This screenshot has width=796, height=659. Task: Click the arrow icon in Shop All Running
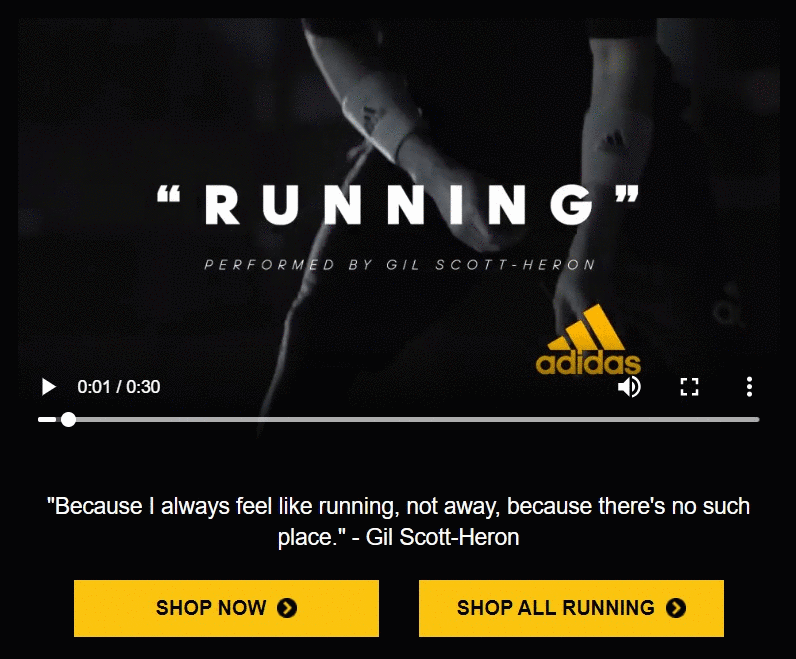click(676, 608)
